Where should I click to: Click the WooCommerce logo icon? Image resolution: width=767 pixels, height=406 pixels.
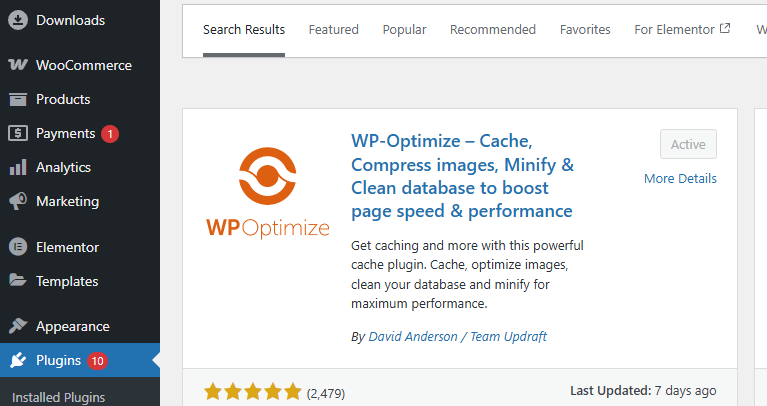tap(18, 65)
